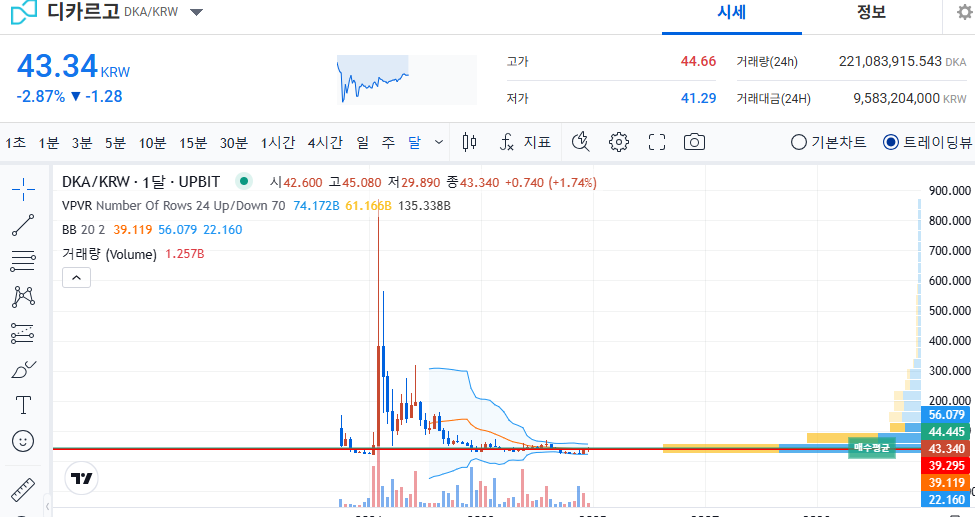Open candlestick chart type selector
This screenshot has width=975, height=517.
pos(469,142)
